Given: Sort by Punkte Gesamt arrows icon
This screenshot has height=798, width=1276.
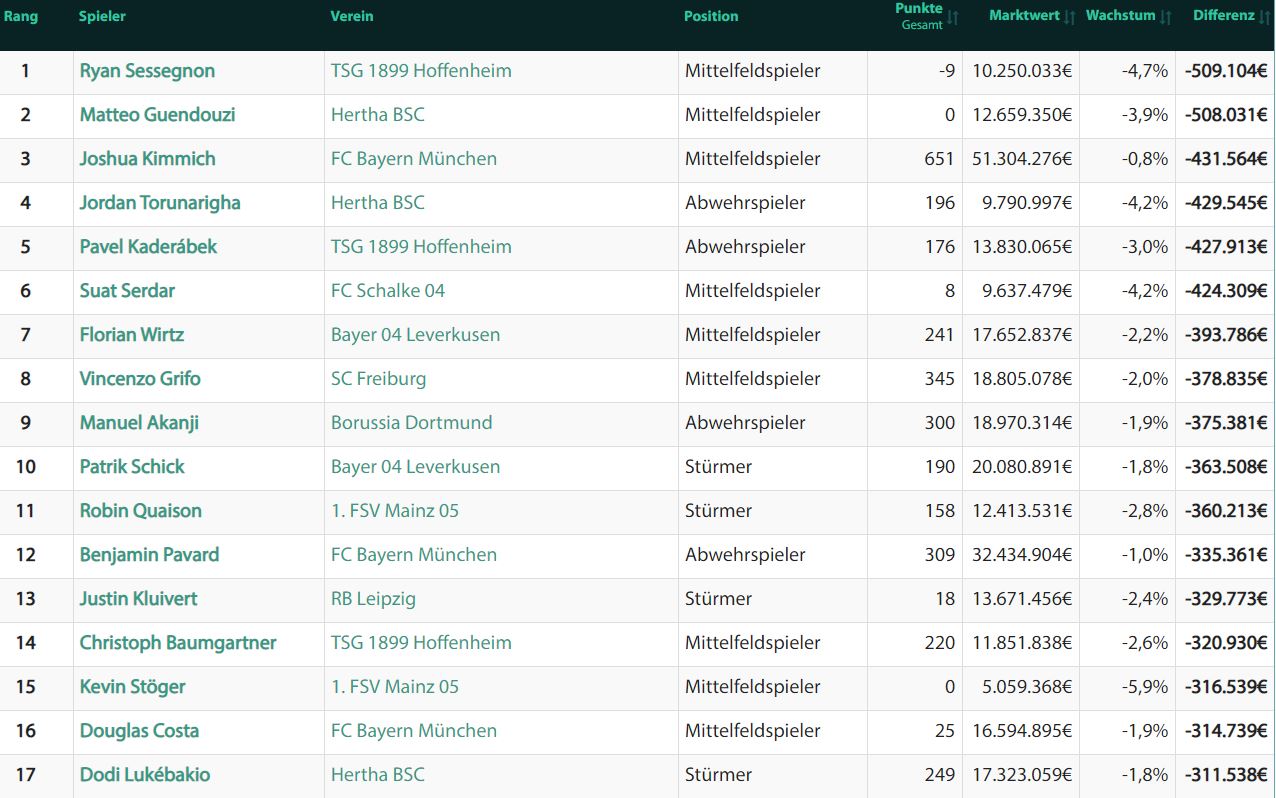Looking at the screenshot, I should (x=953, y=16).
